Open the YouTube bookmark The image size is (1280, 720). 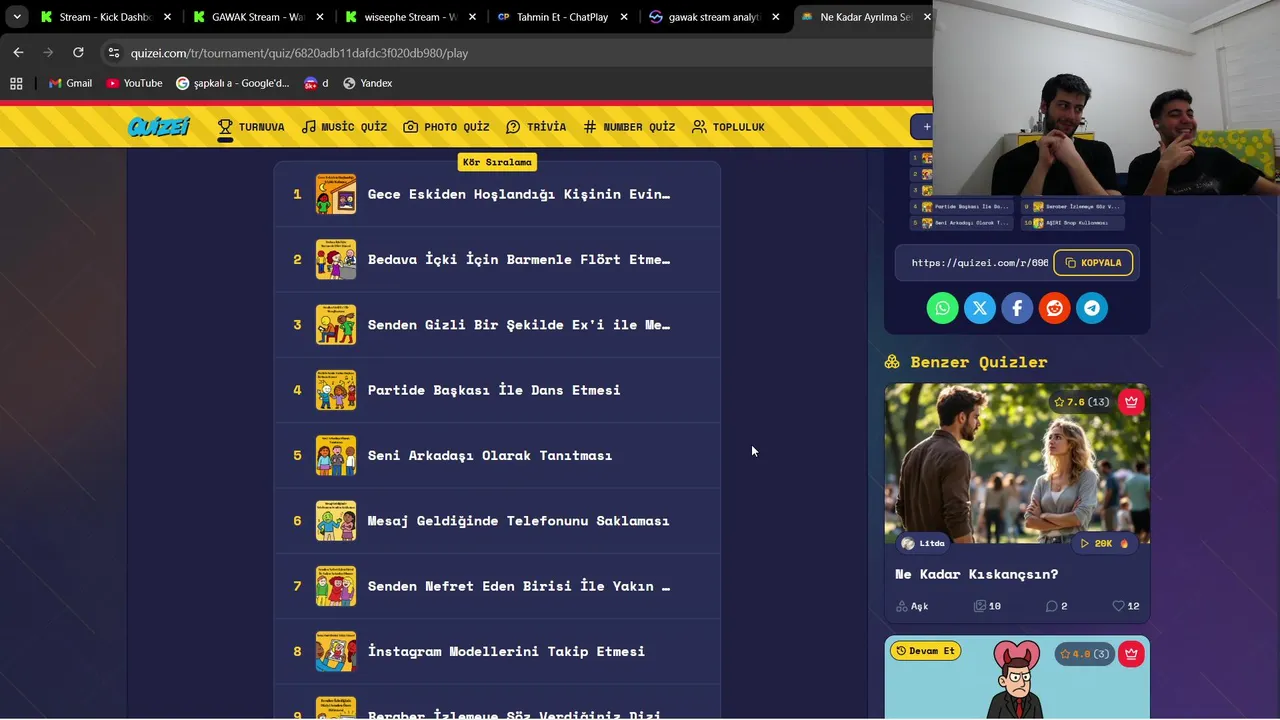click(134, 83)
